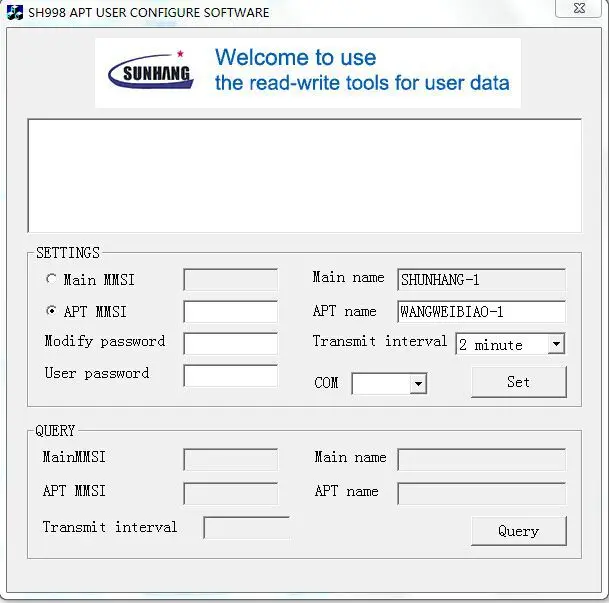Image resolution: width=609 pixels, height=603 pixels.
Task: Open the Transmit interval dropdown arrow
Action: coord(556,344)
